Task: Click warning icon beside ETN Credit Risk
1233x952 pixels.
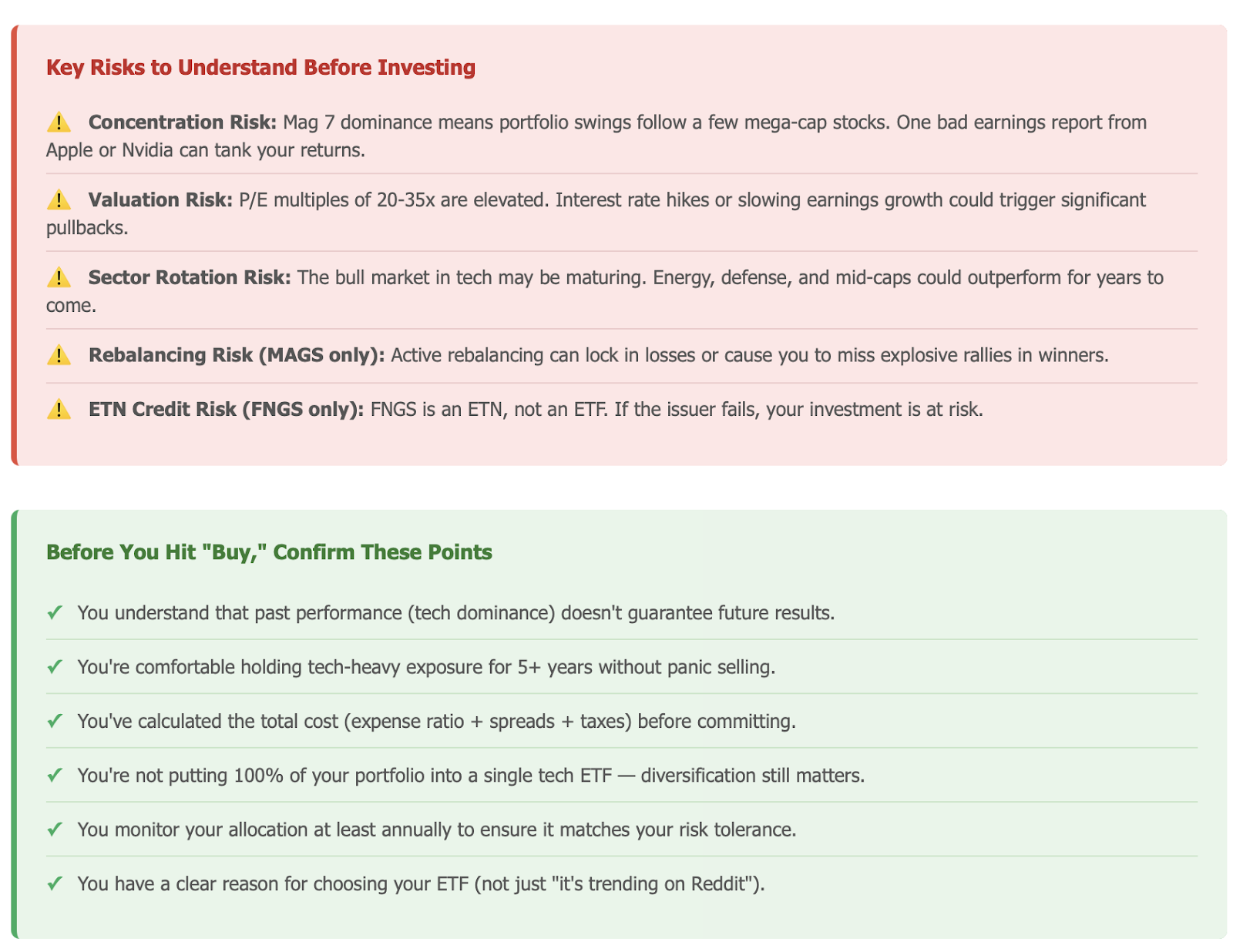Action: click(59, 409)
